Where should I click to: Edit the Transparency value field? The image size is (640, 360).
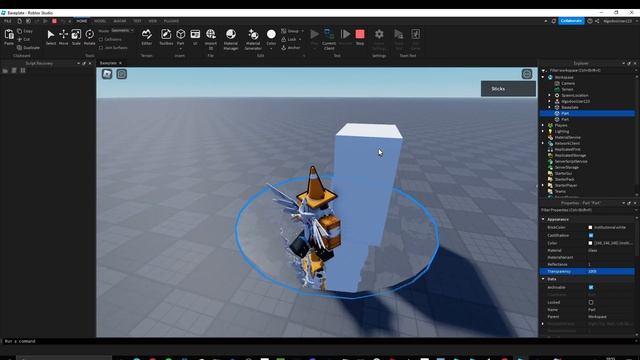(611, 271)
